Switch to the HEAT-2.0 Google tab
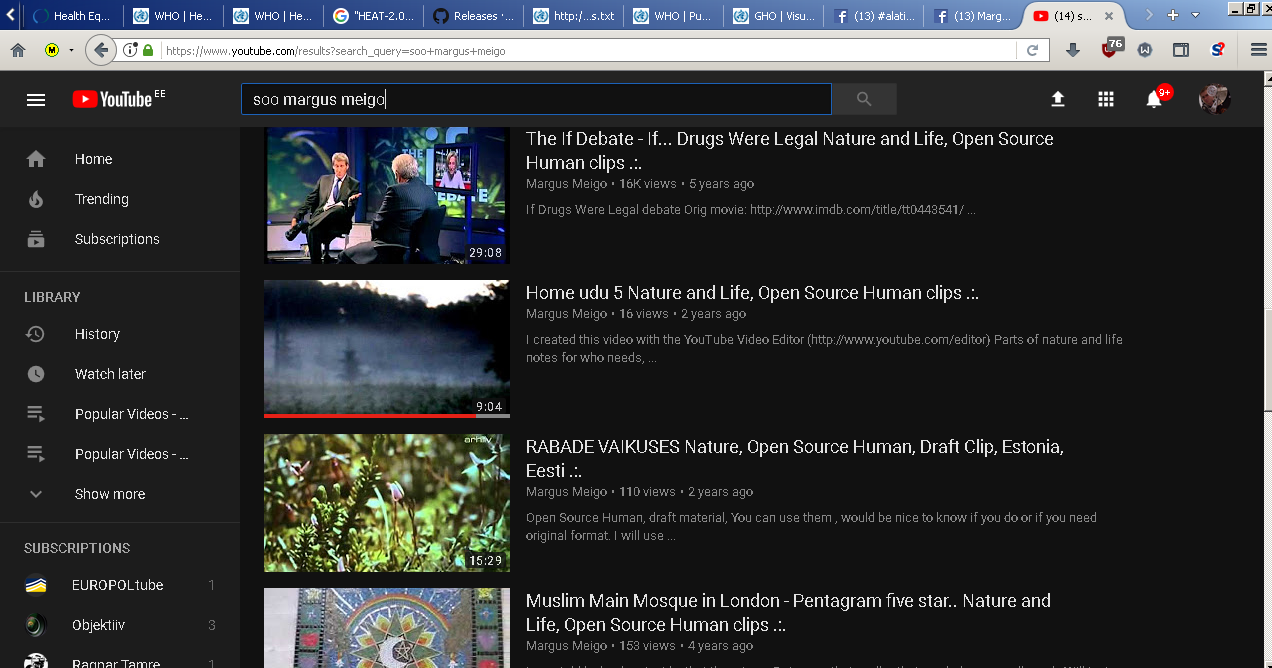1272x668 pixels. (x=374, y=16)
